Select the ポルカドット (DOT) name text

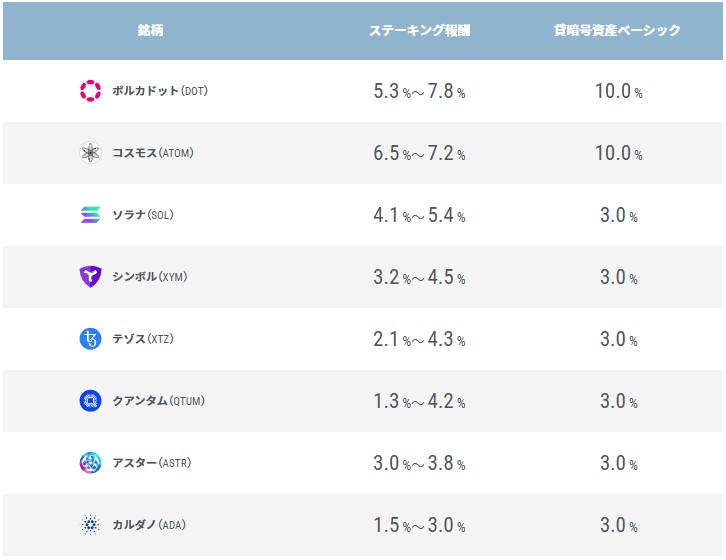pyautogui.click(x=160, y=91)
